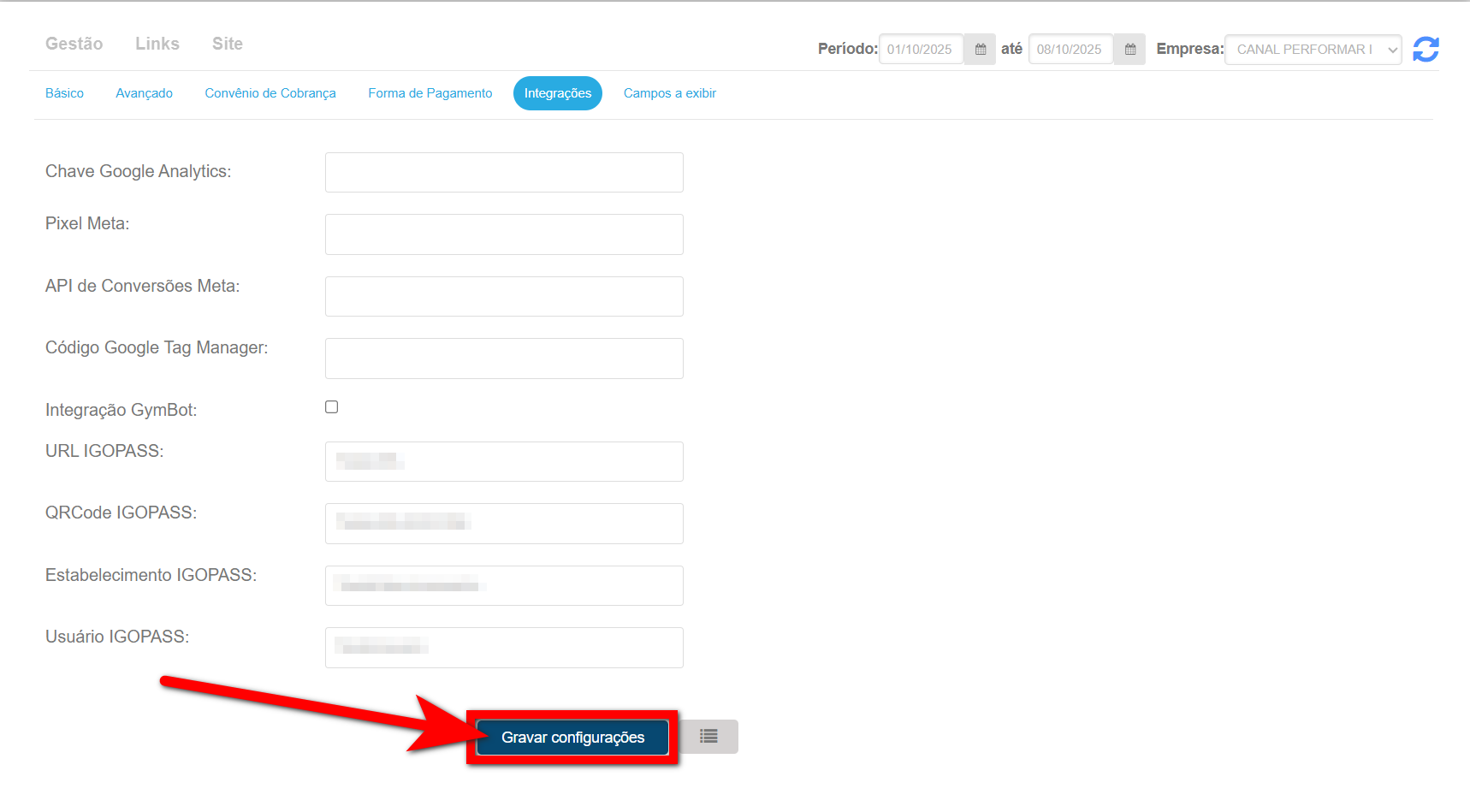
Task: Select the Forma de Pagamento tab
Action: 430,93
